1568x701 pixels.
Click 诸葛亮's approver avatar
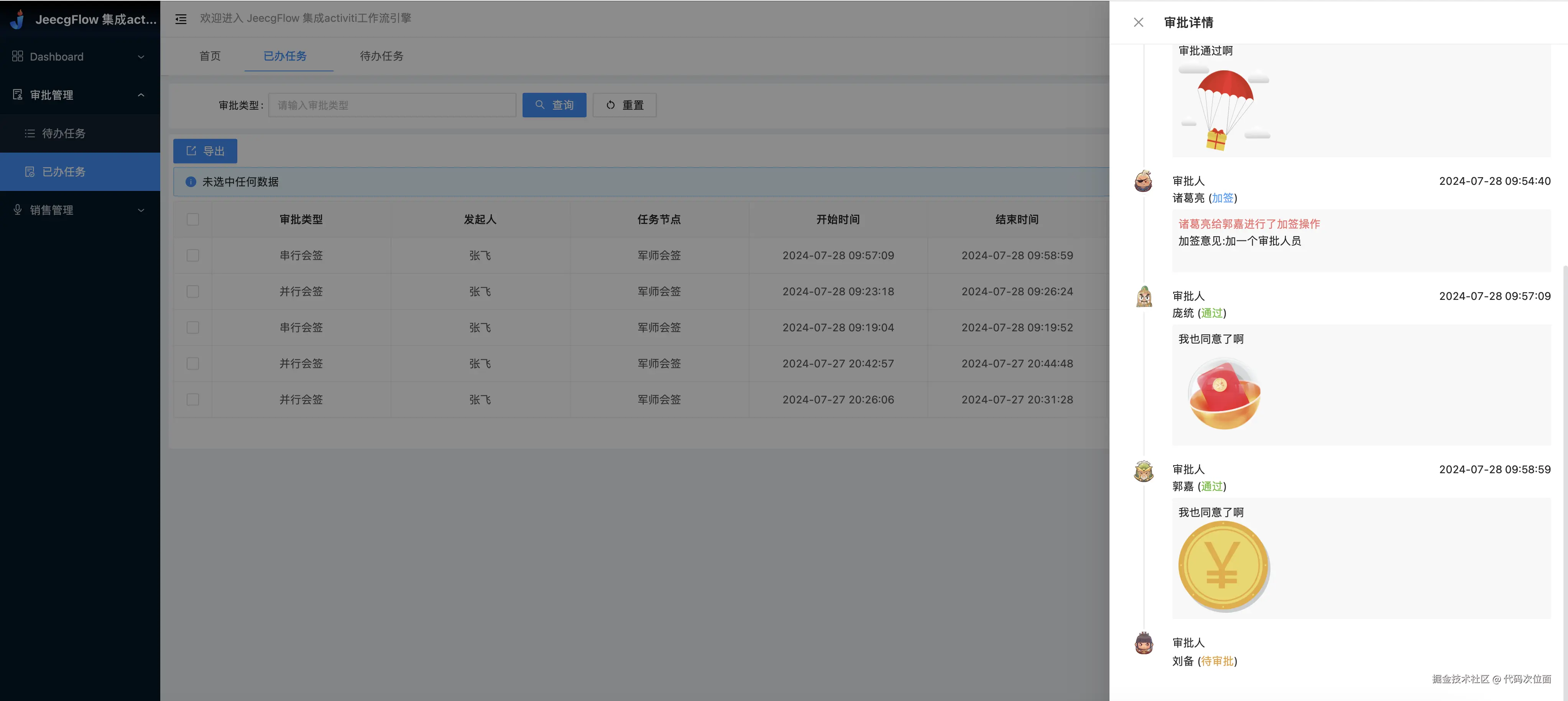tap(1143, 181)
